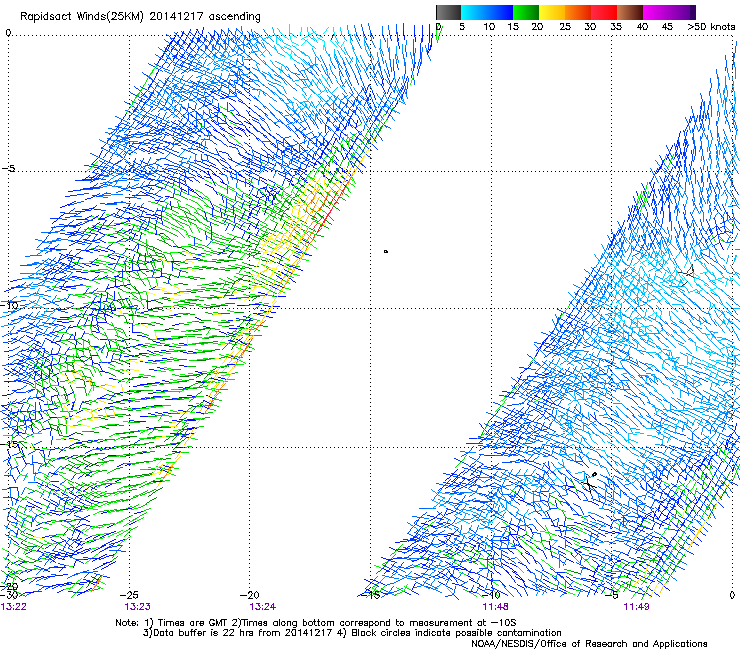Click the blue 10–15 knots legend swatch
The height and width of the screenshot is (650, 740).
500,12
